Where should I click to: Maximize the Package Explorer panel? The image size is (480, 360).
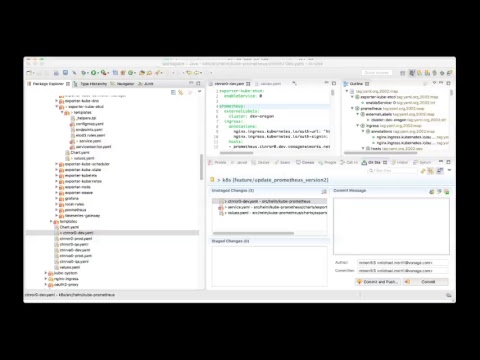coord(198,83)
